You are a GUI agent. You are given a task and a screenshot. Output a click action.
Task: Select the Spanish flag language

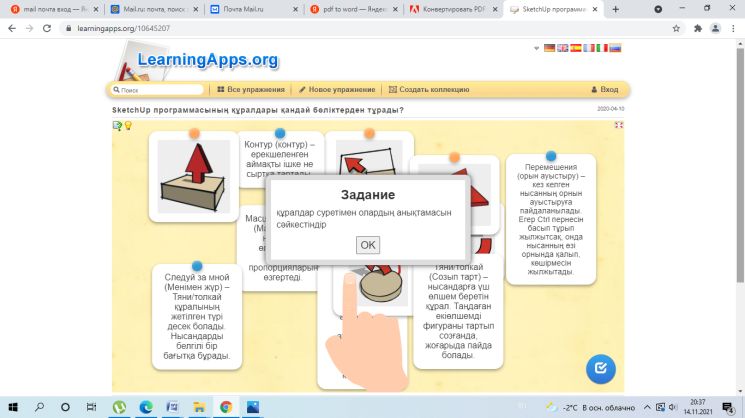click(576, 48)
